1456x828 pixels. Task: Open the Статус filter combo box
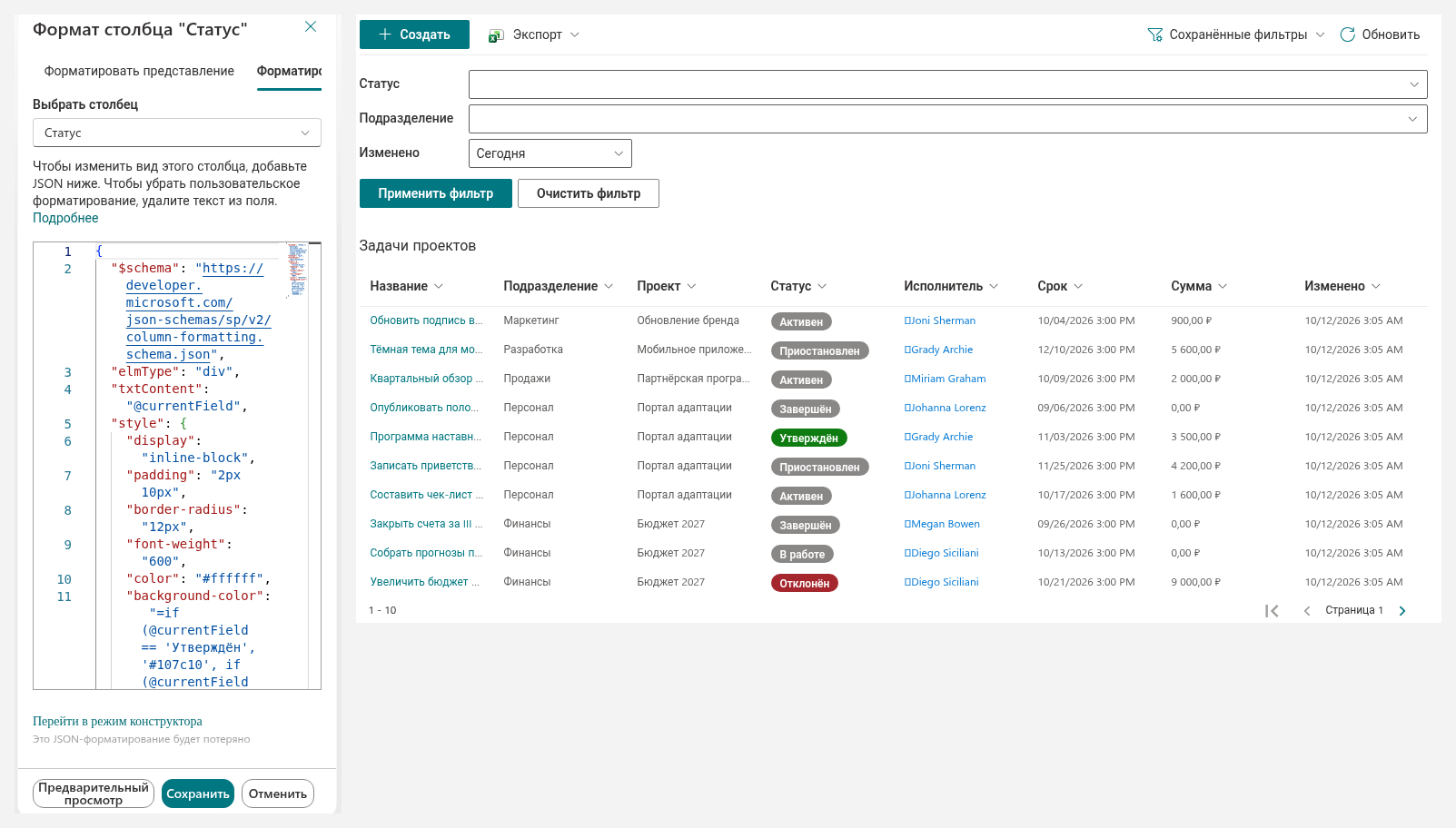point(947,84)
